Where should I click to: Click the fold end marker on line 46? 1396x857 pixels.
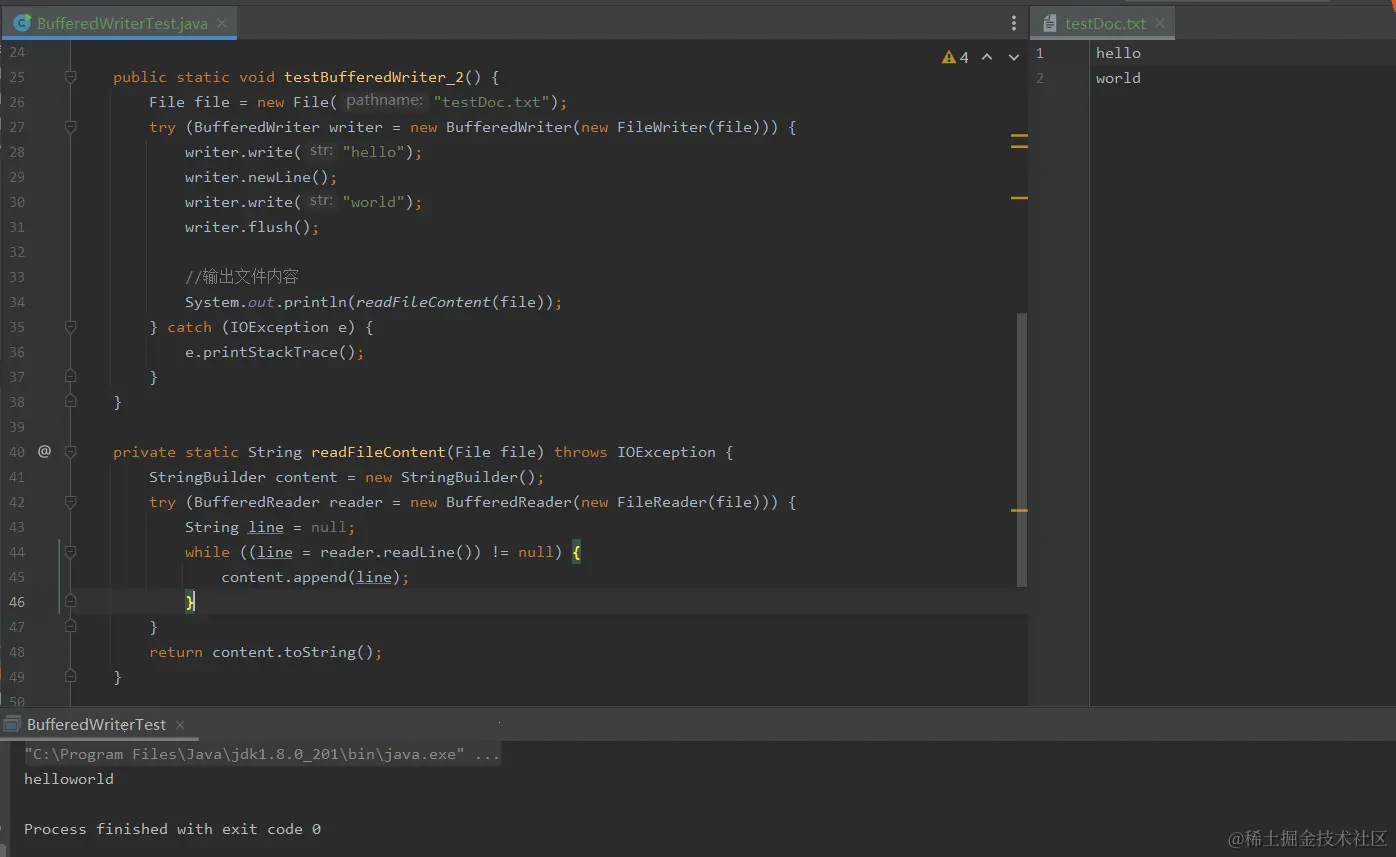[70, 601]
